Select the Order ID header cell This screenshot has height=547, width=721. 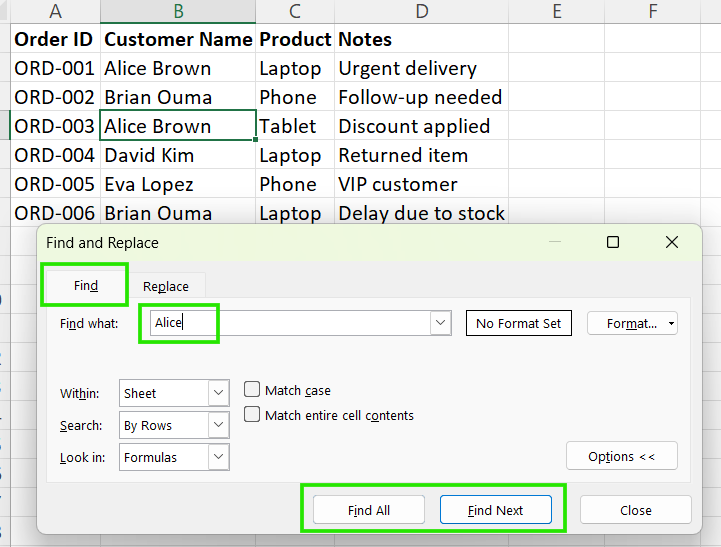click(x=56, y=39)
